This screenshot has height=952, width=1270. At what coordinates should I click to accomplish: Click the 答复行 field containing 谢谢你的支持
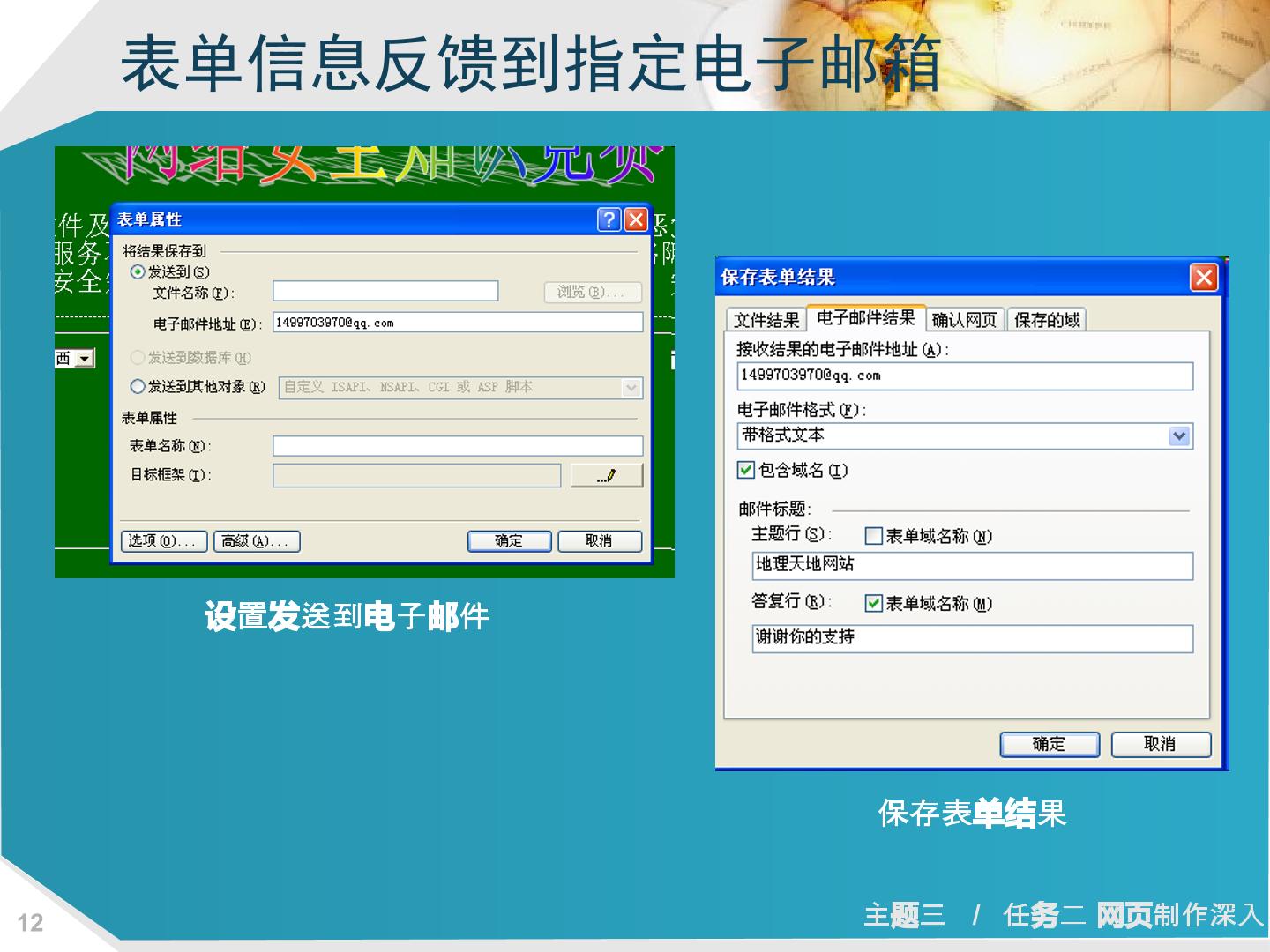(x=972, y=638)
